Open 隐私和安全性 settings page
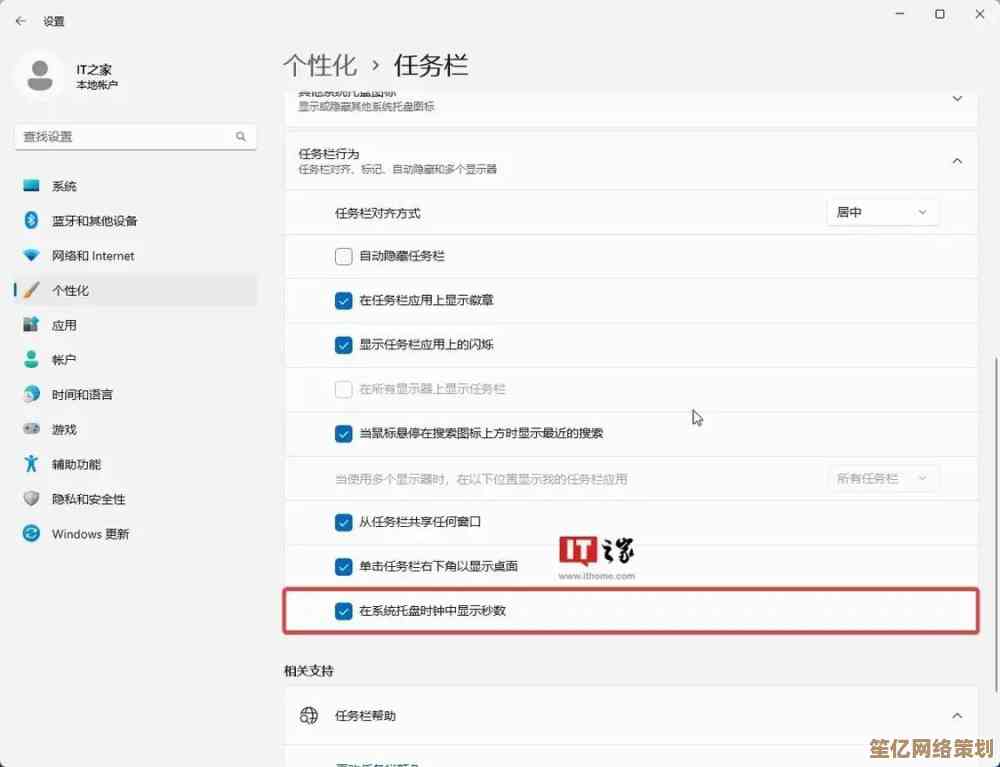The height and width of the screenshot is (767, 1000). [x=88, y=499]
